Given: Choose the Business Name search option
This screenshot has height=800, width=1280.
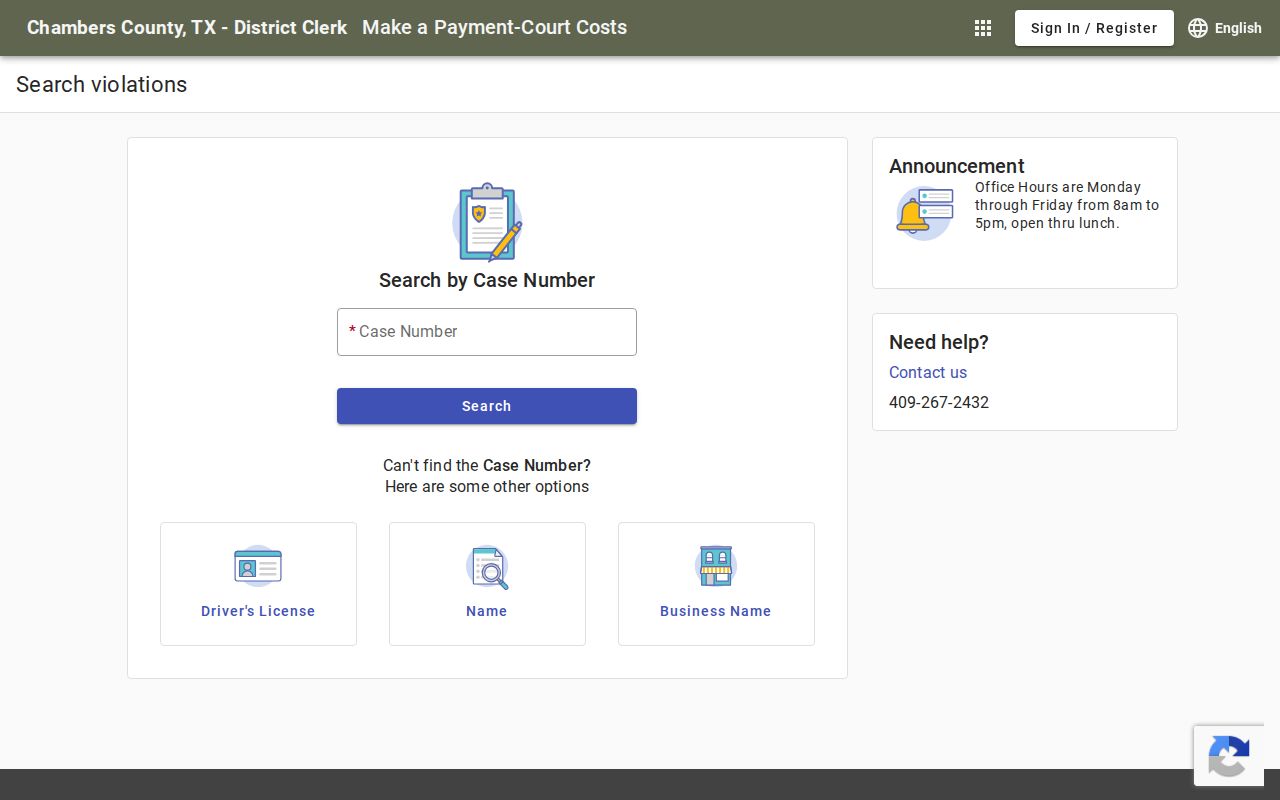Looking at the screenshot, I should (x=716, y=584).
